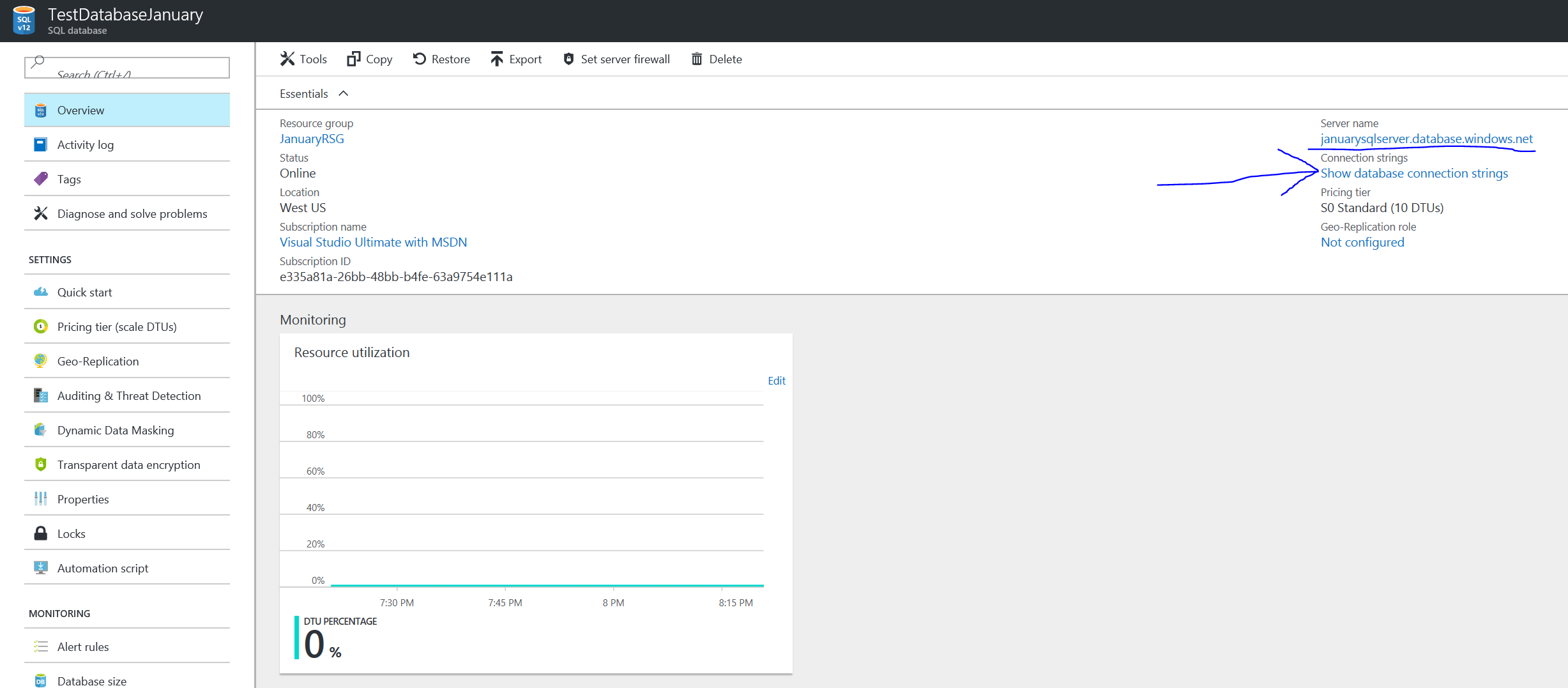Click the Dynamic Data Masking icon
This screenshot has height=688, width=1568.
coord(41,430)
